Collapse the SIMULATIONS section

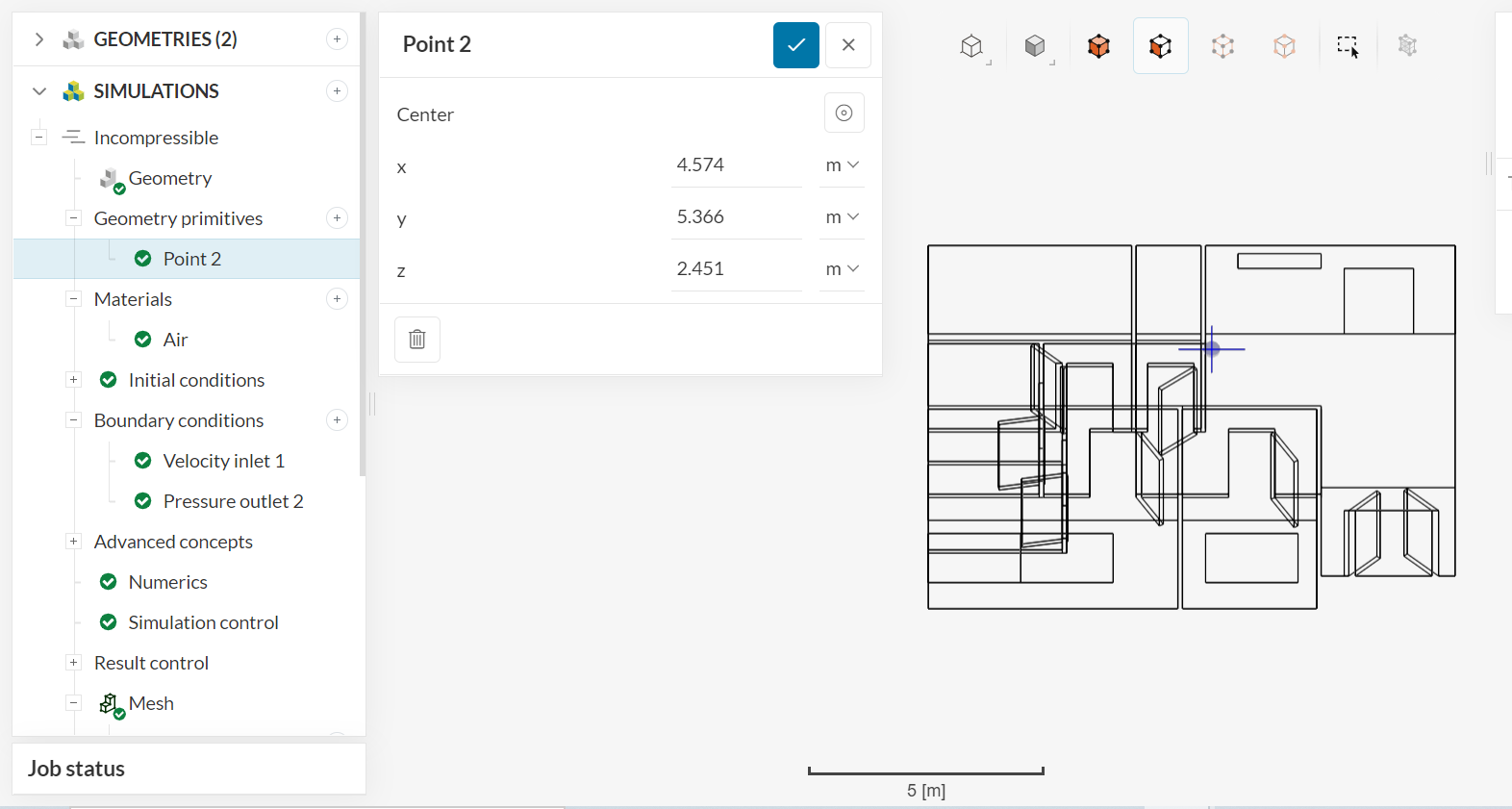(39, 91)
